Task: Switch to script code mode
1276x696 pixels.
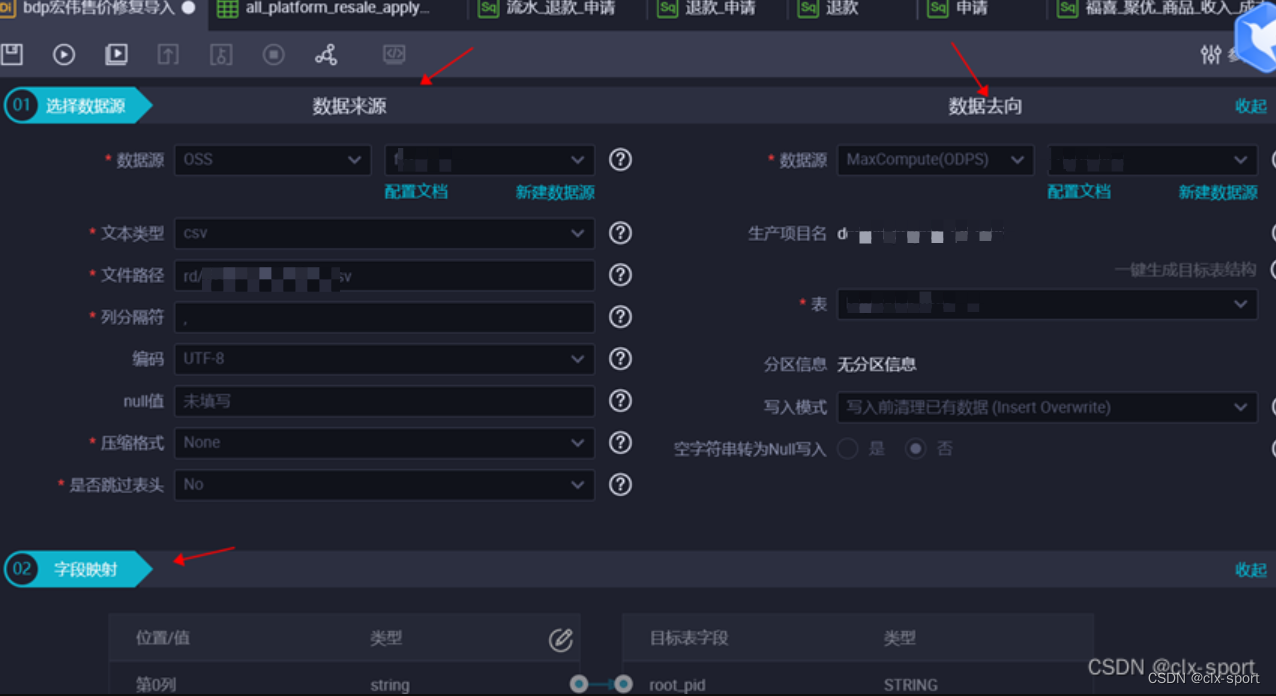Action: [393, 55]
